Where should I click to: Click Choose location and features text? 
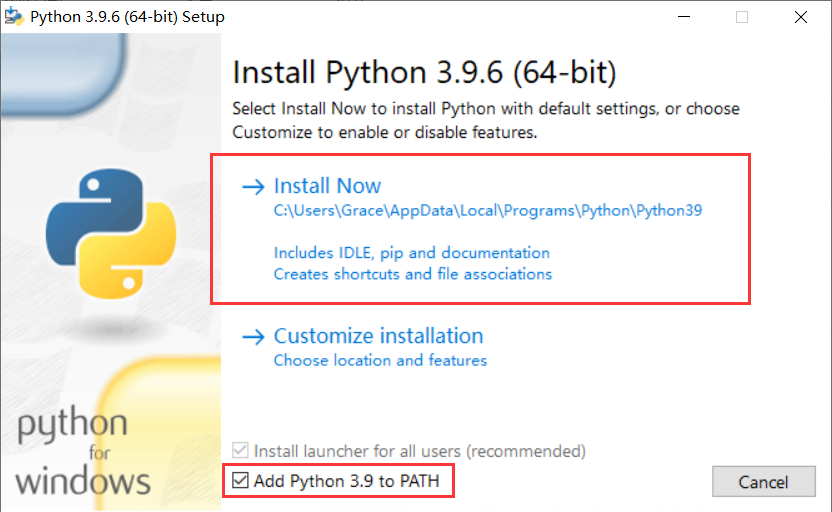tap(380, 361)
